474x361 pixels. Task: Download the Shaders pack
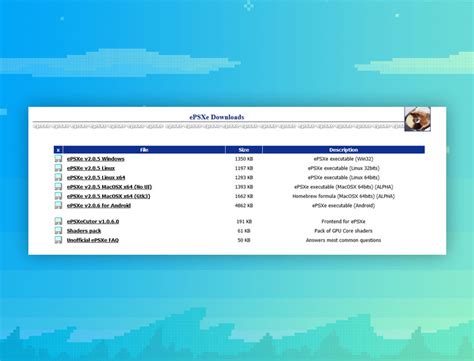tap(84, 231)
